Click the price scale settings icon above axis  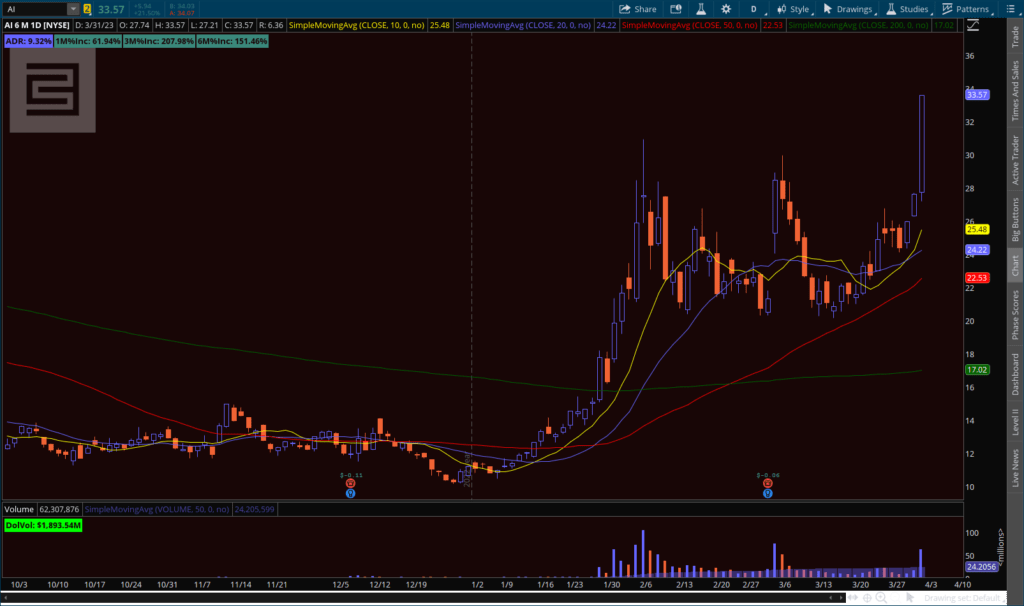point(973,25)
